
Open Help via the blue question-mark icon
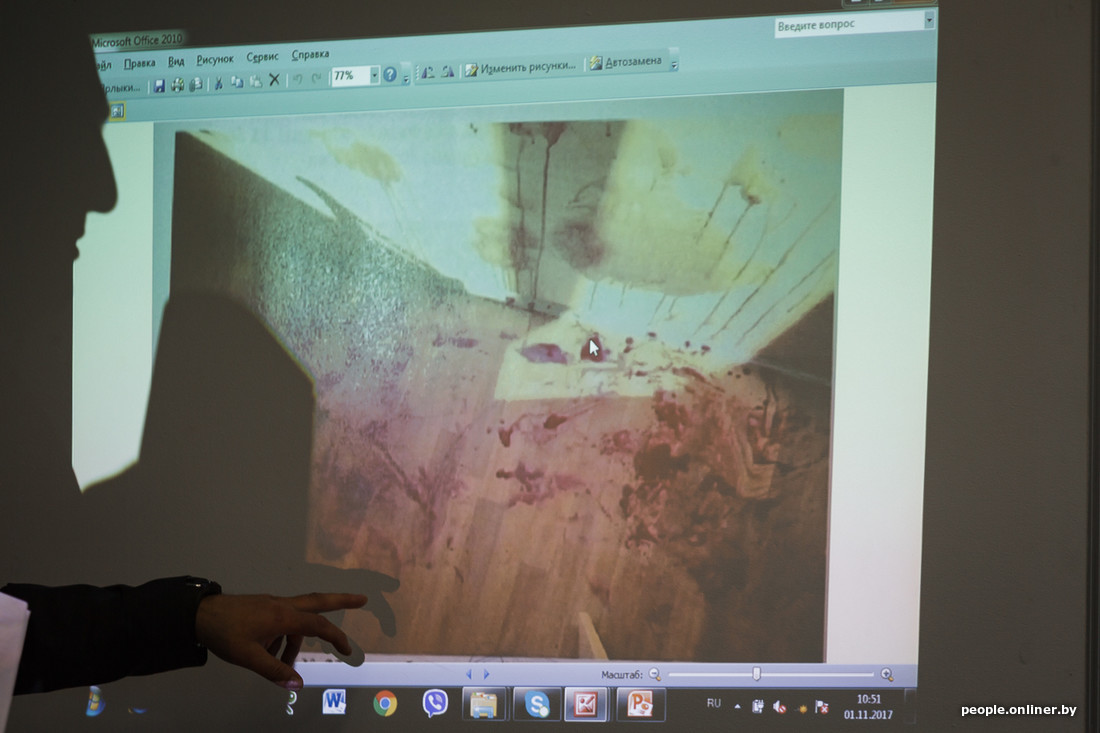[390, 74]
